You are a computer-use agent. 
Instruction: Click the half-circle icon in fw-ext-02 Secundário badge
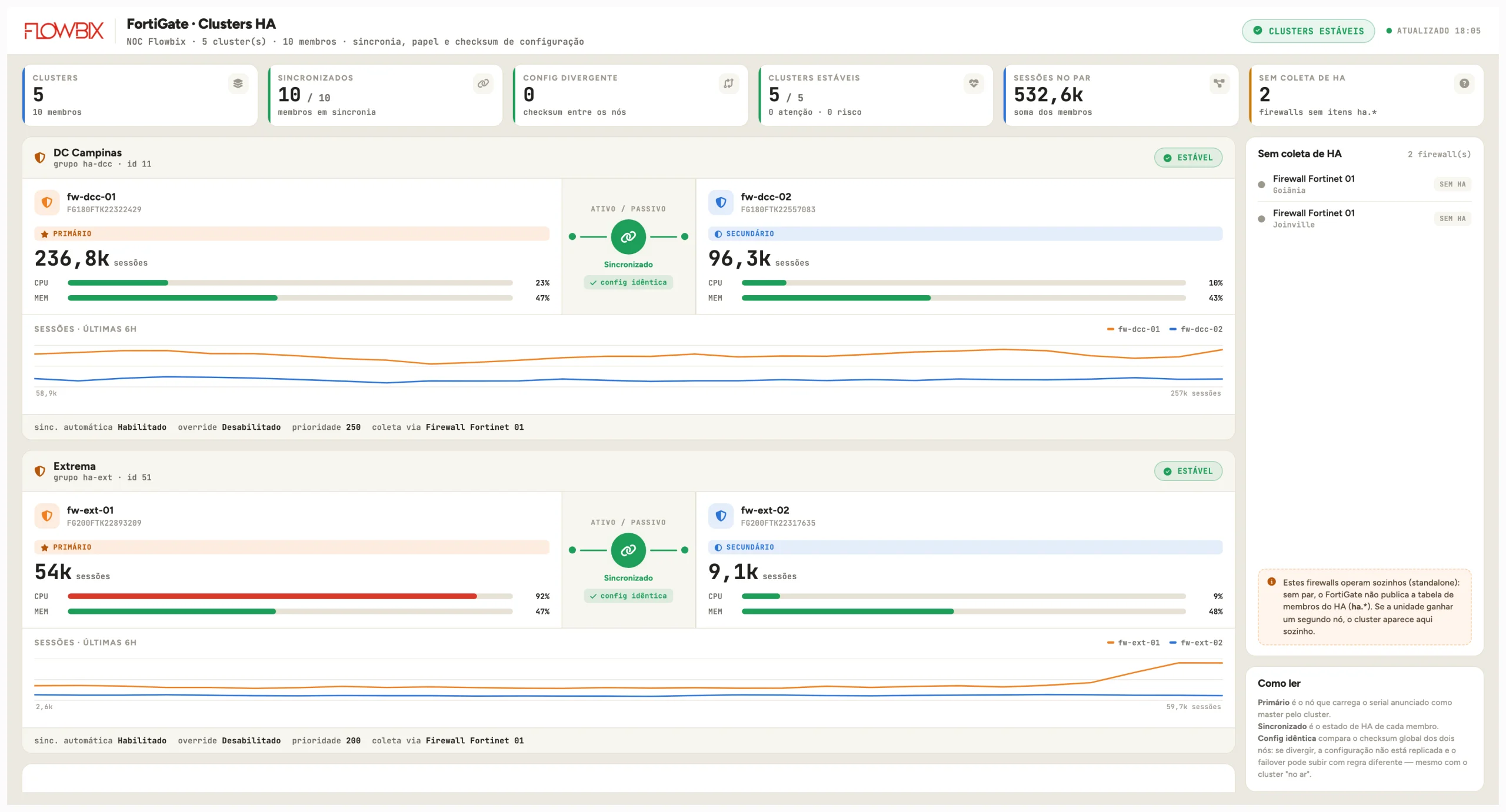point(718,547)
